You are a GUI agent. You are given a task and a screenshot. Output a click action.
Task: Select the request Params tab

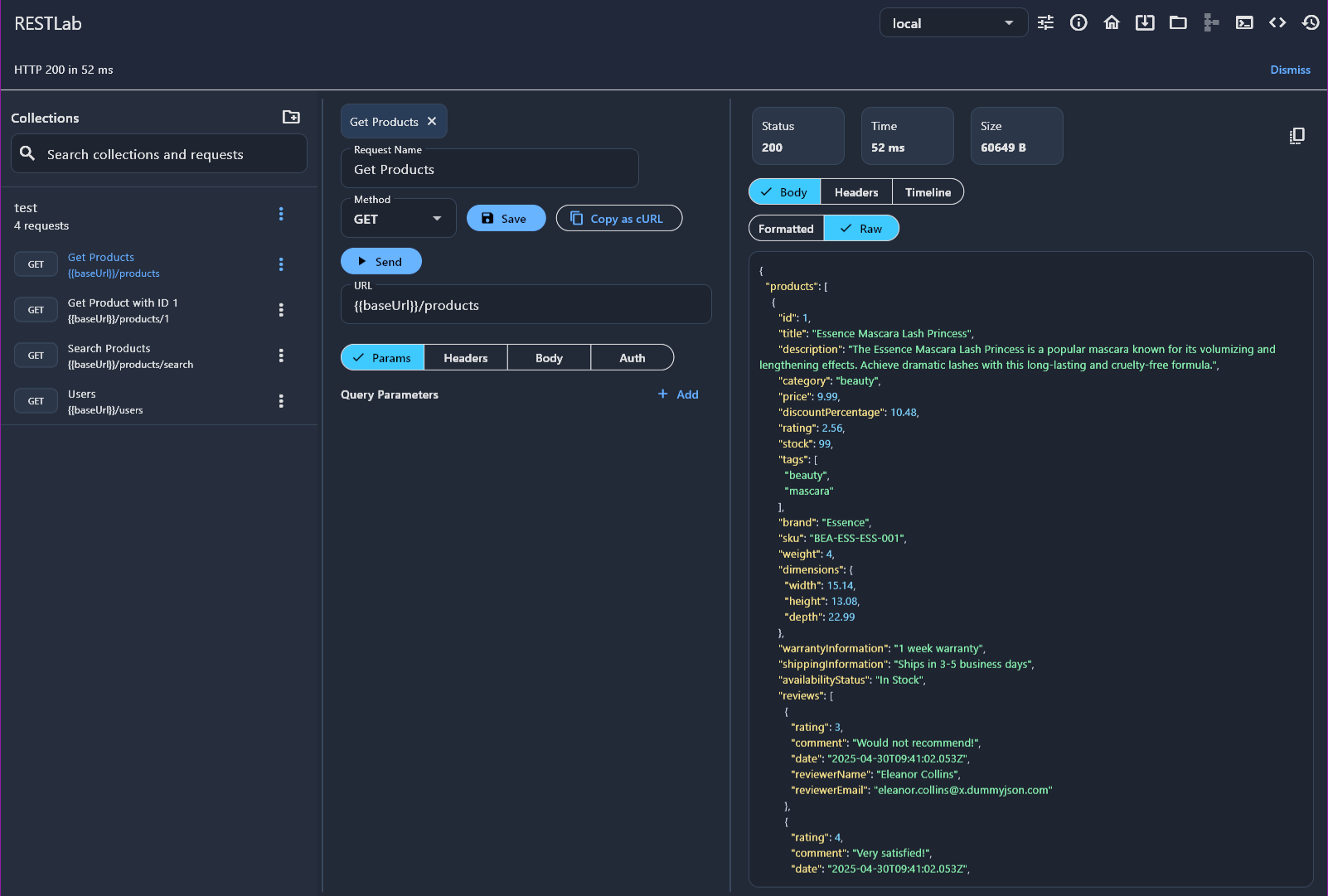click(x=382, y=358)
